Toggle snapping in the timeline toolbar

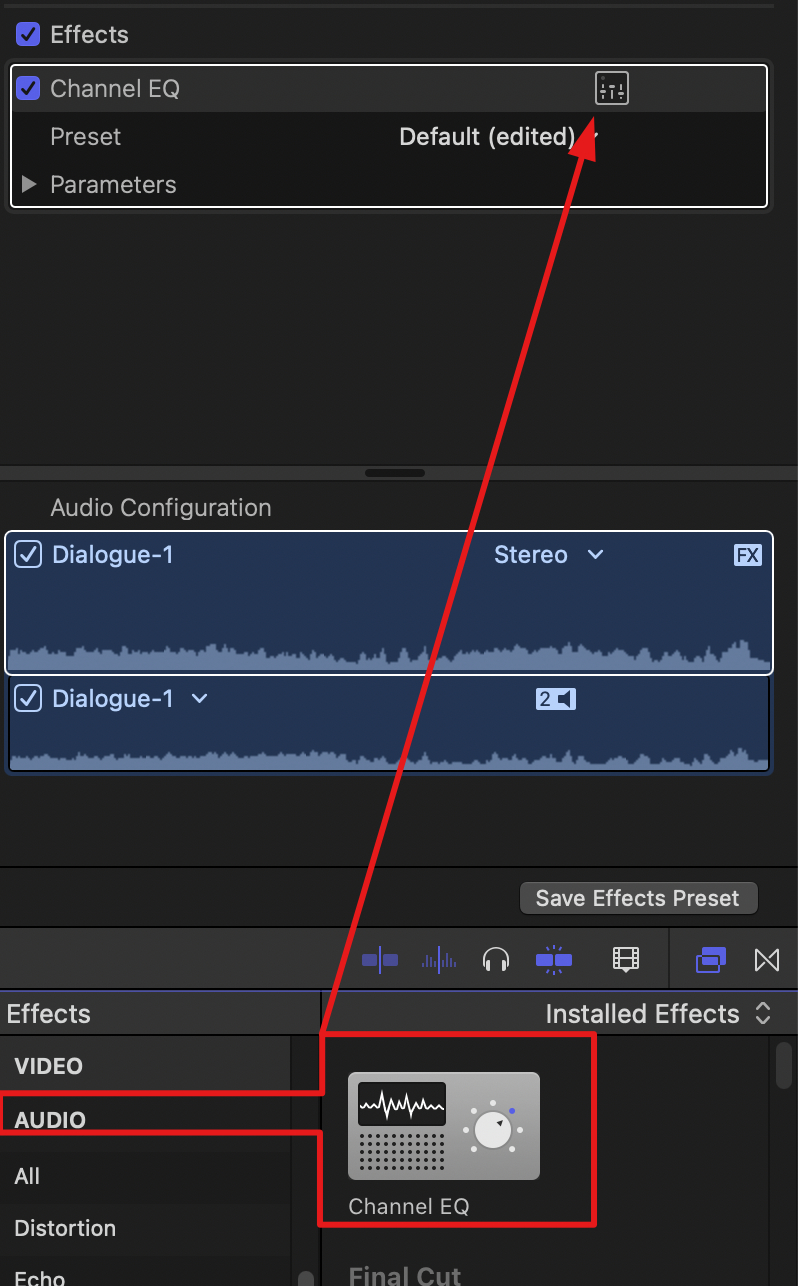tap(553, 960)
